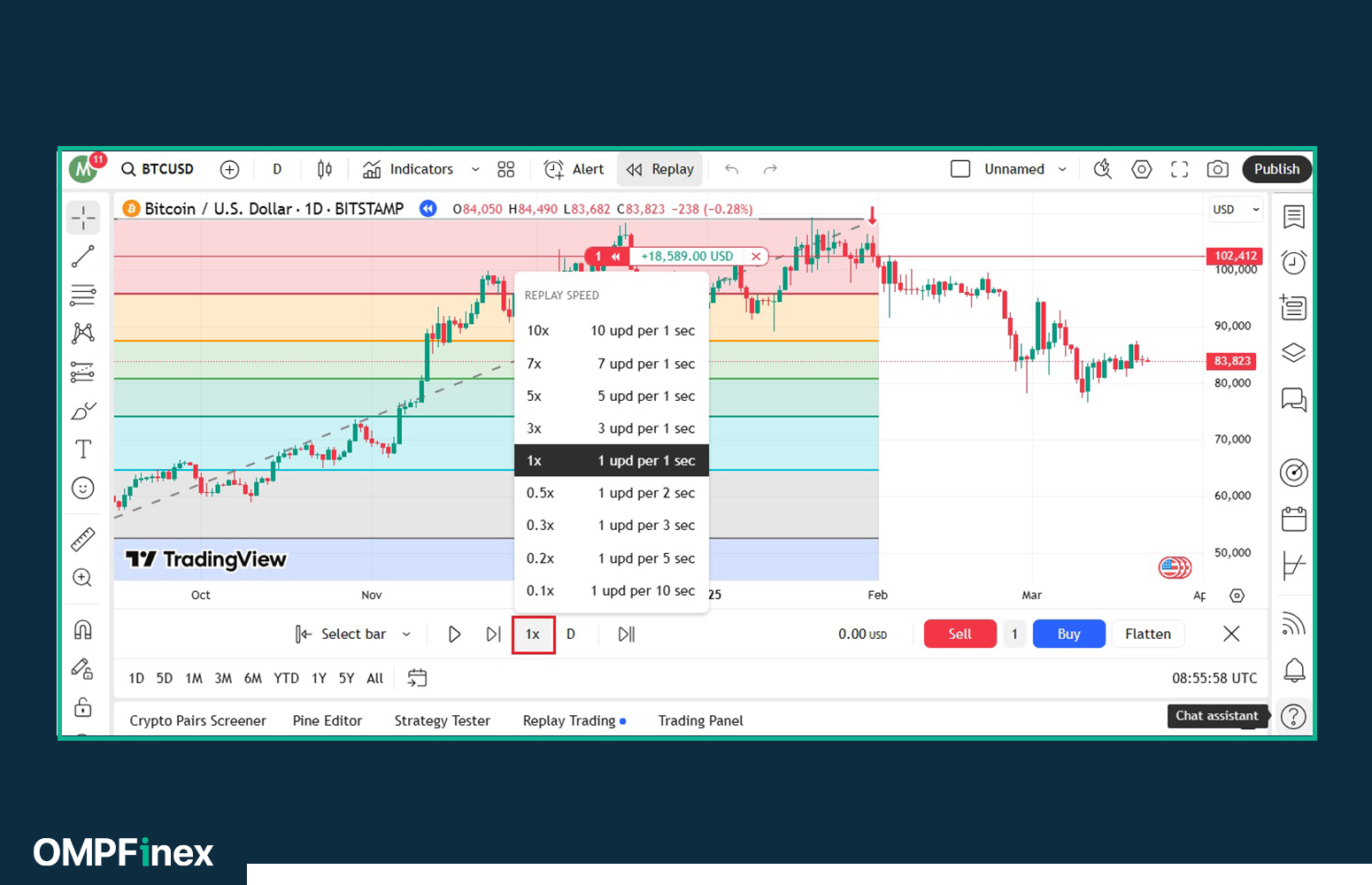Image resolution: width=1372 pixels, height=885 pixels.
Task: Open candlestick chart type selector
Action: pyautogui.click(x=325, y=169)
